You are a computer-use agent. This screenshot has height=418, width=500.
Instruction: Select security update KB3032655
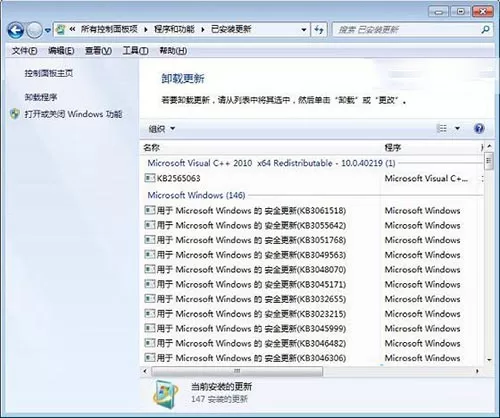coord(313,299)
